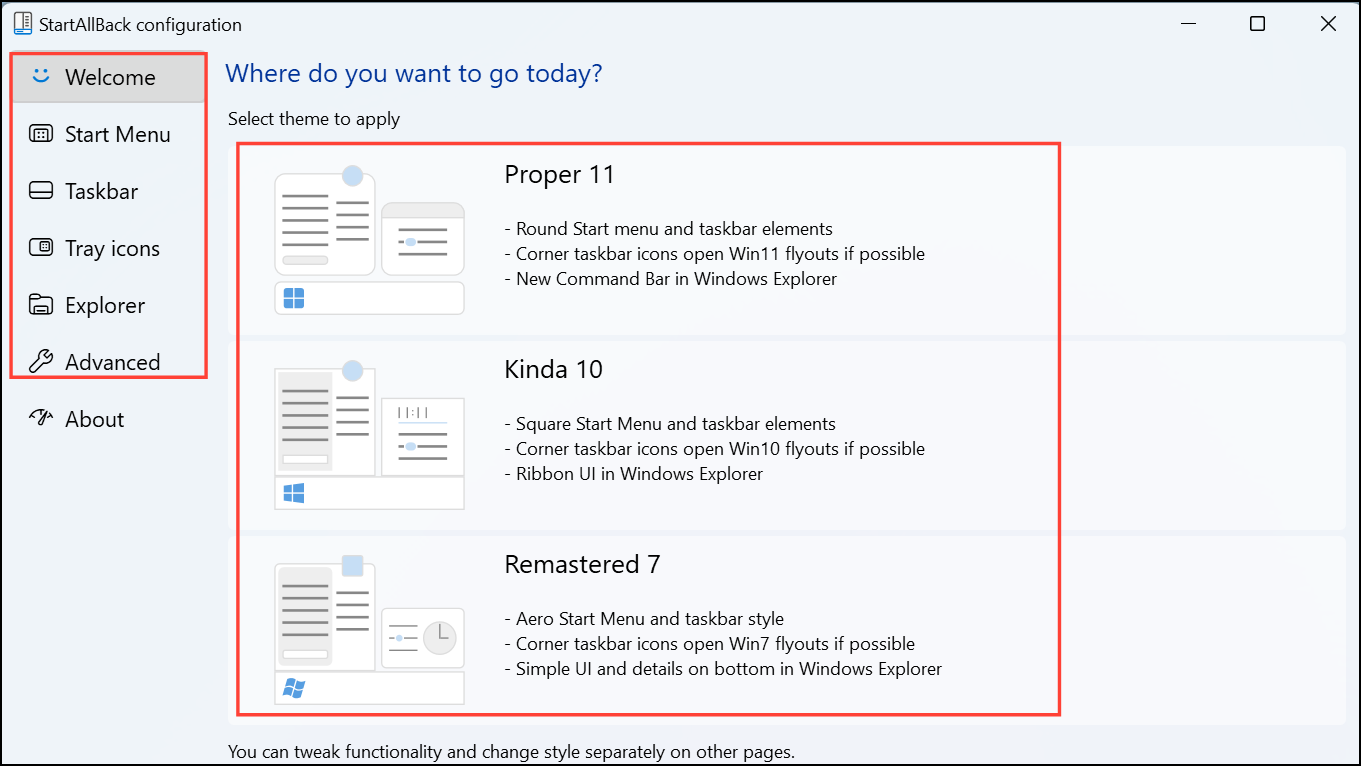Click the Proper 11 preview thumbnail
The height and width of the screenshot is (766, 1361).
click(x=370, y=240)
